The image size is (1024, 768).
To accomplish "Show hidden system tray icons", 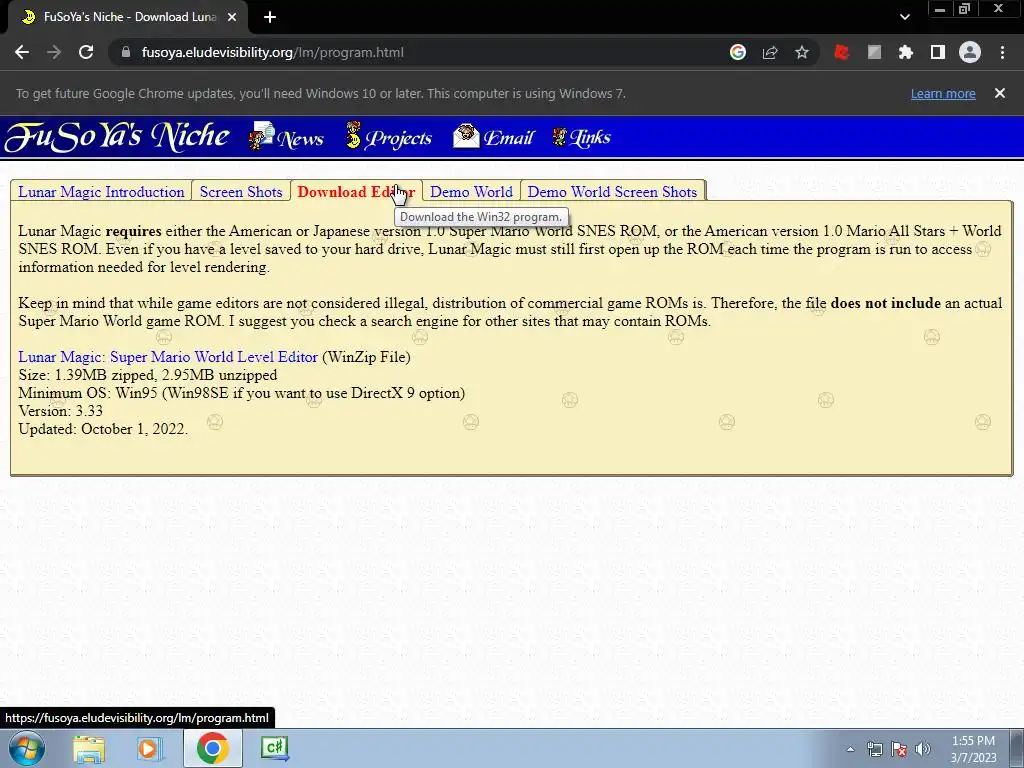I will (x=850, y=749).
